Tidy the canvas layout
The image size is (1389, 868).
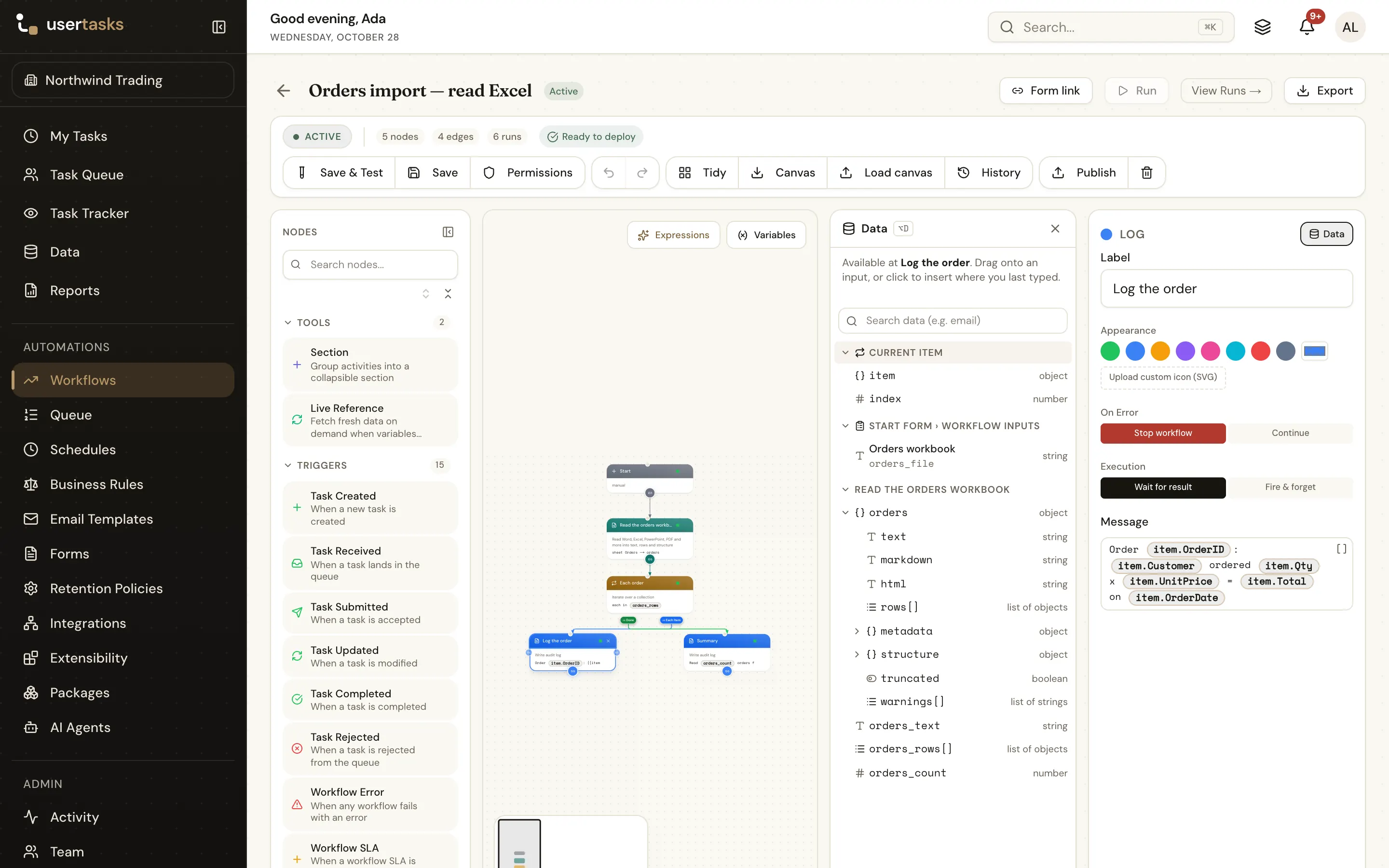[x=703, y=173]
